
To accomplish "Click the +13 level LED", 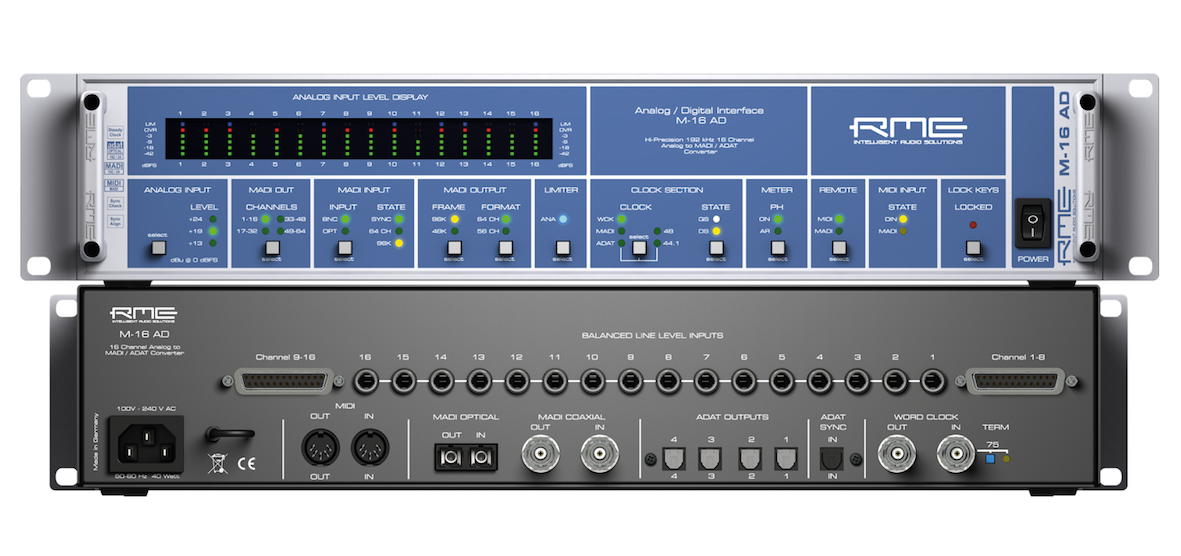I will [x=213, y=243].
